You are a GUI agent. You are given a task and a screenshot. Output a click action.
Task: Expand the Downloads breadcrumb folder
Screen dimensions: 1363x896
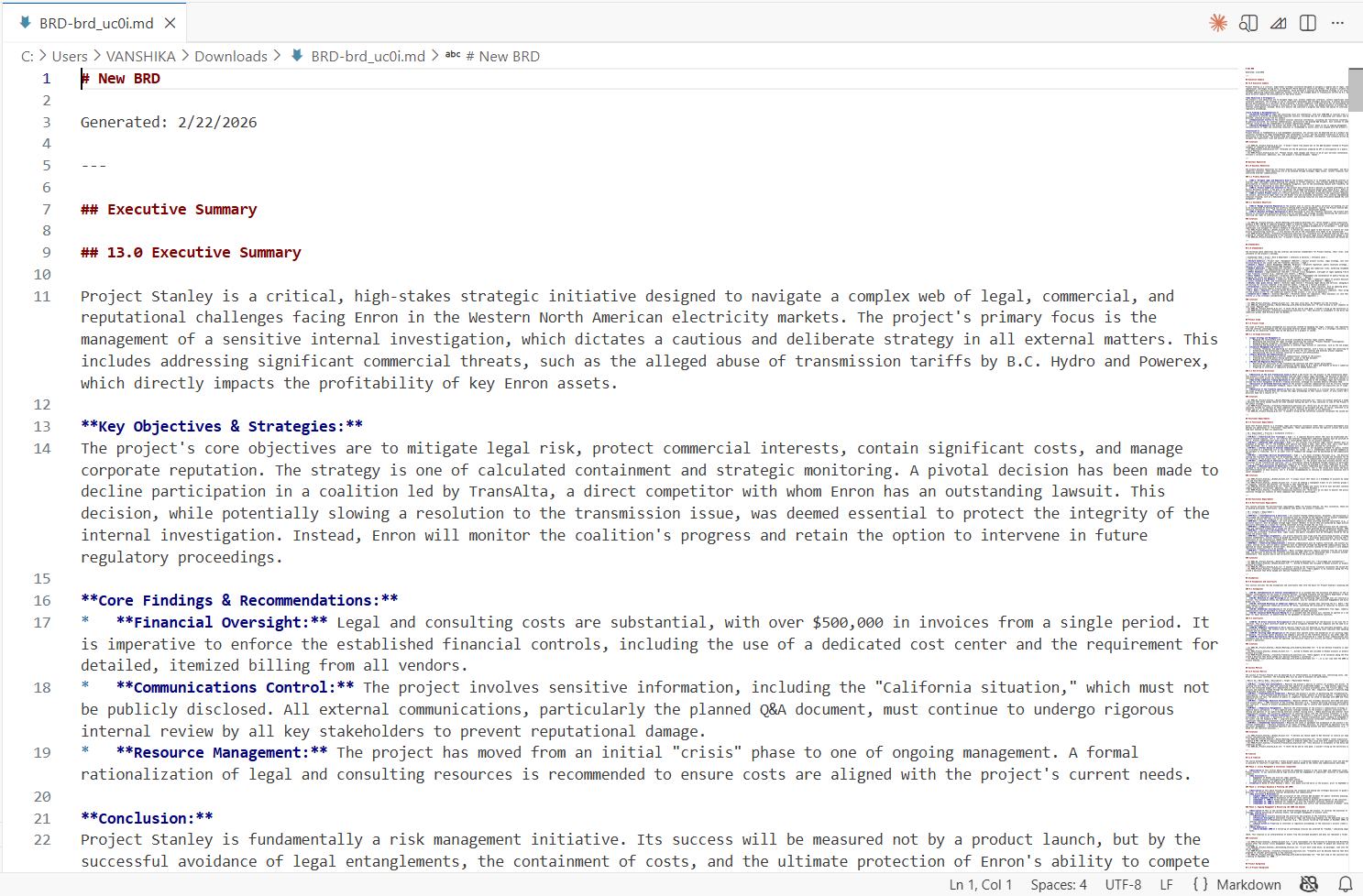click(x=231, y=56)
